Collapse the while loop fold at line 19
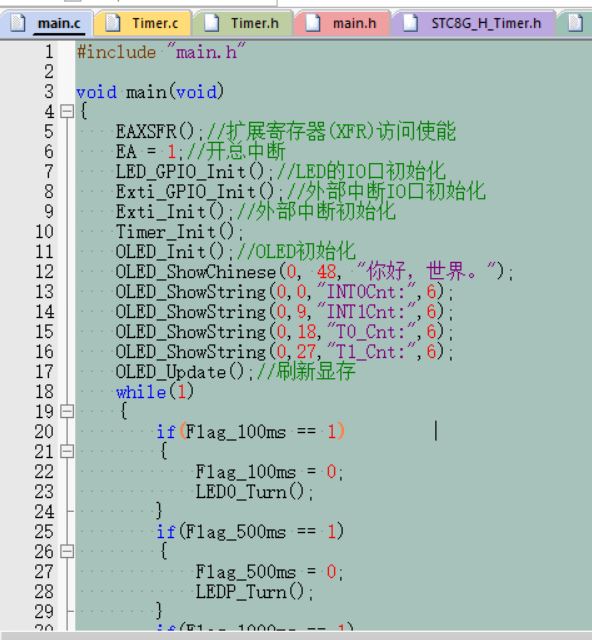 click(x=67, y=411)
